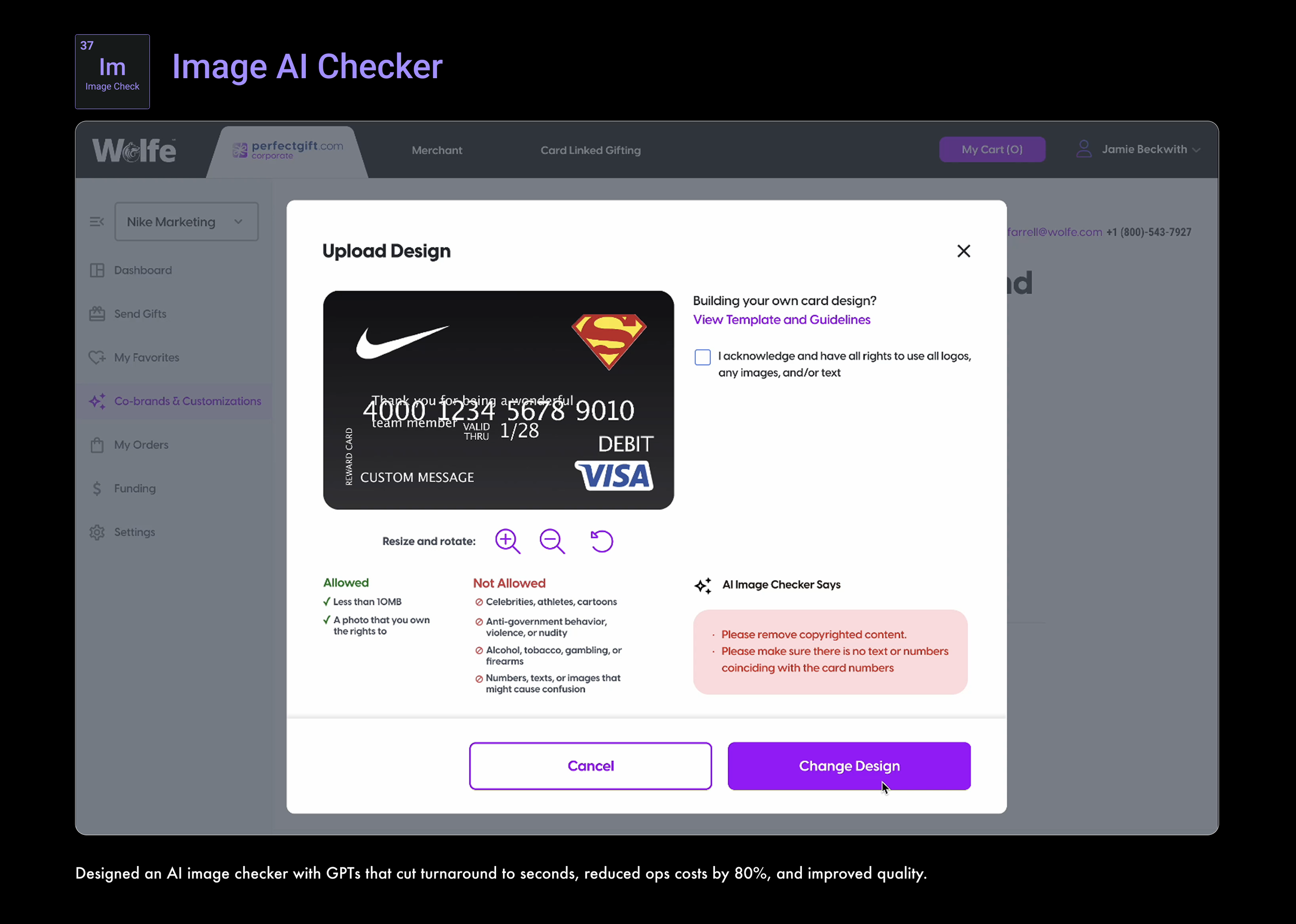The image size is (1296, 924).
Task: Click the zoom out magnifier icon
Action: point(552,541)
